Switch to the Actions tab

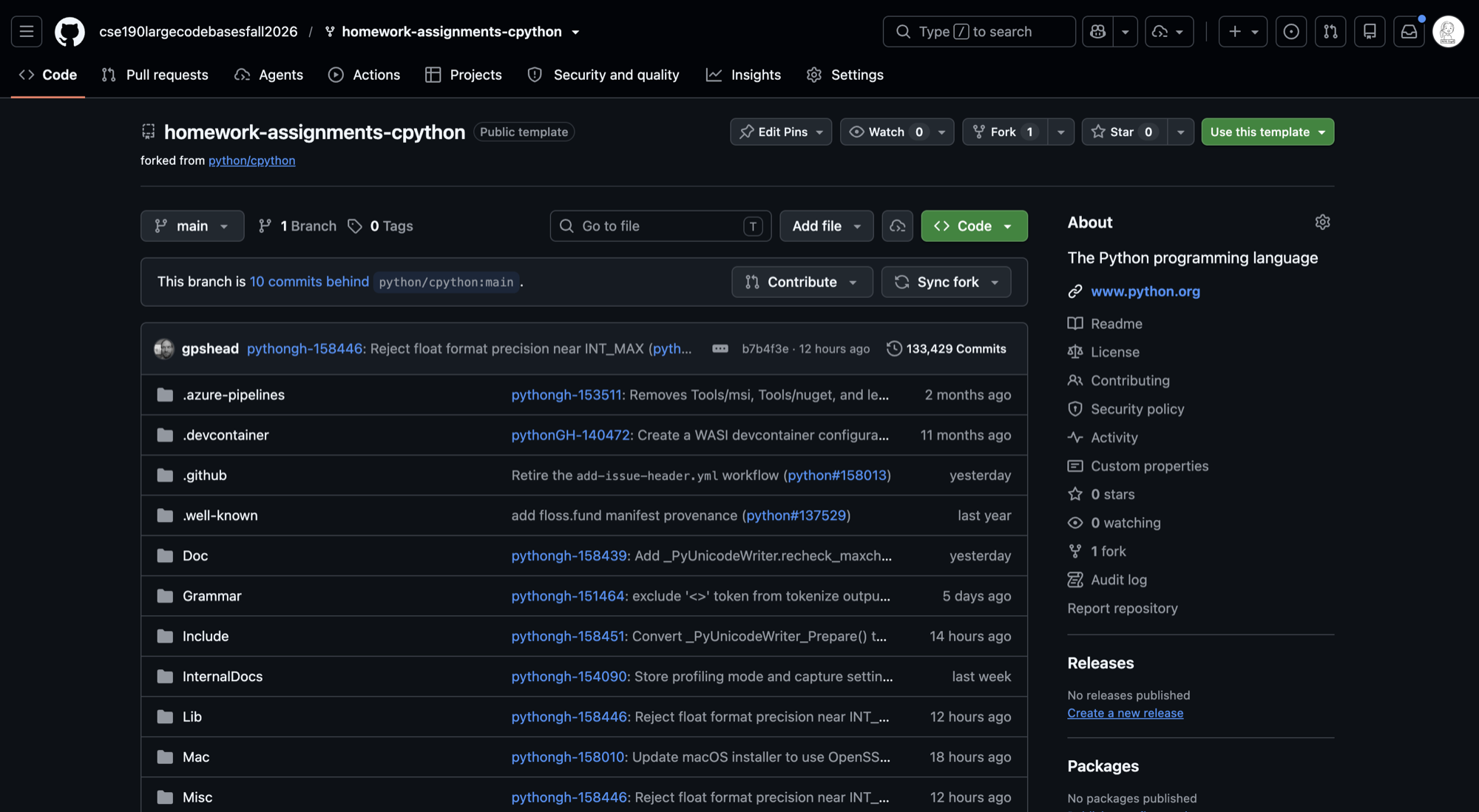click(x=365, y=75)
